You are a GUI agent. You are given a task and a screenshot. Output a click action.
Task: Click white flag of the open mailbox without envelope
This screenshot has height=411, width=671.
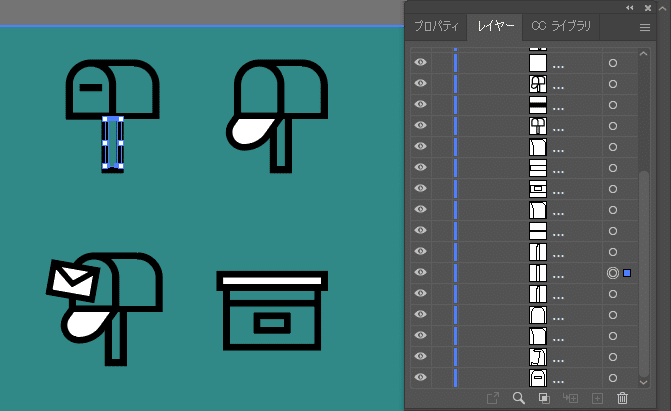pyautogui.click(x=250, y=132)
